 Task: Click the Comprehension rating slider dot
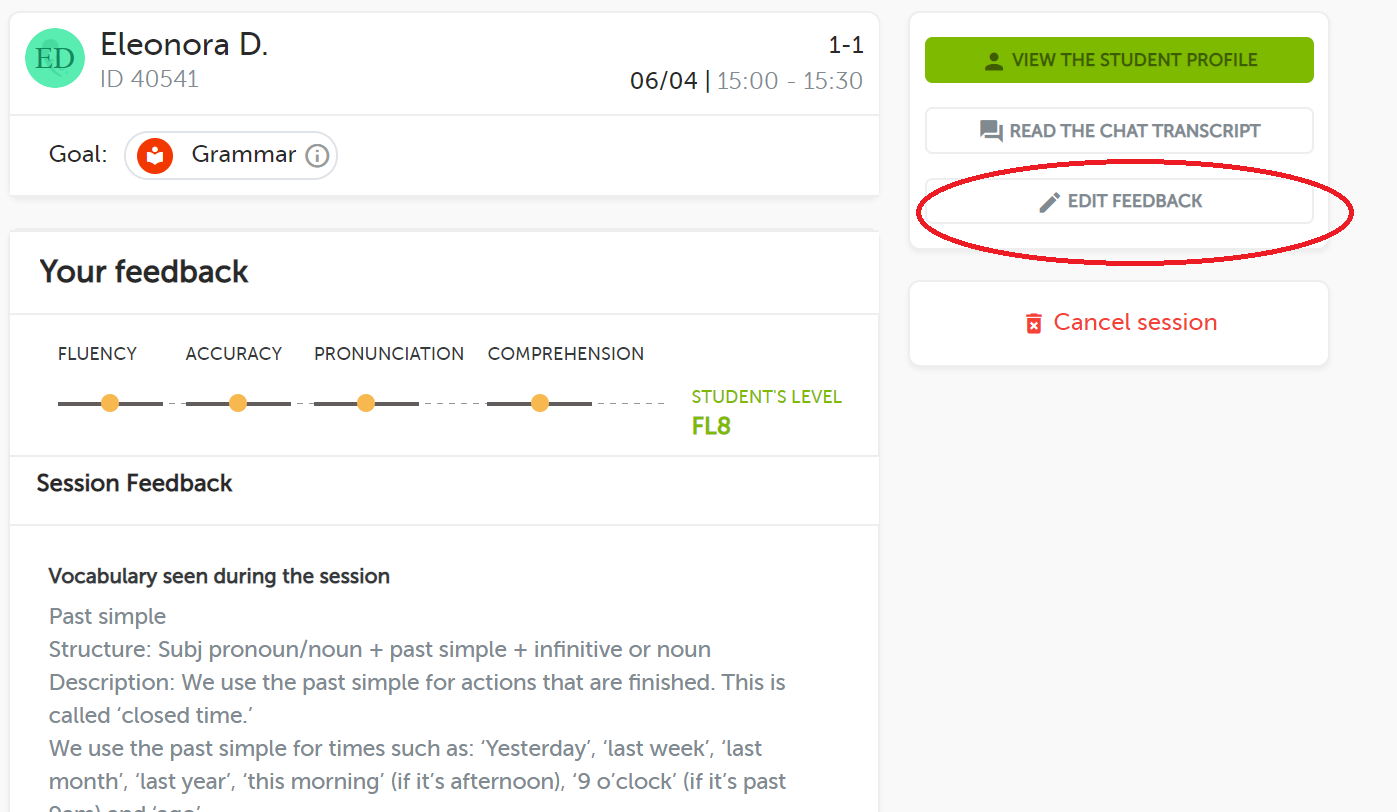coord(540,403)
